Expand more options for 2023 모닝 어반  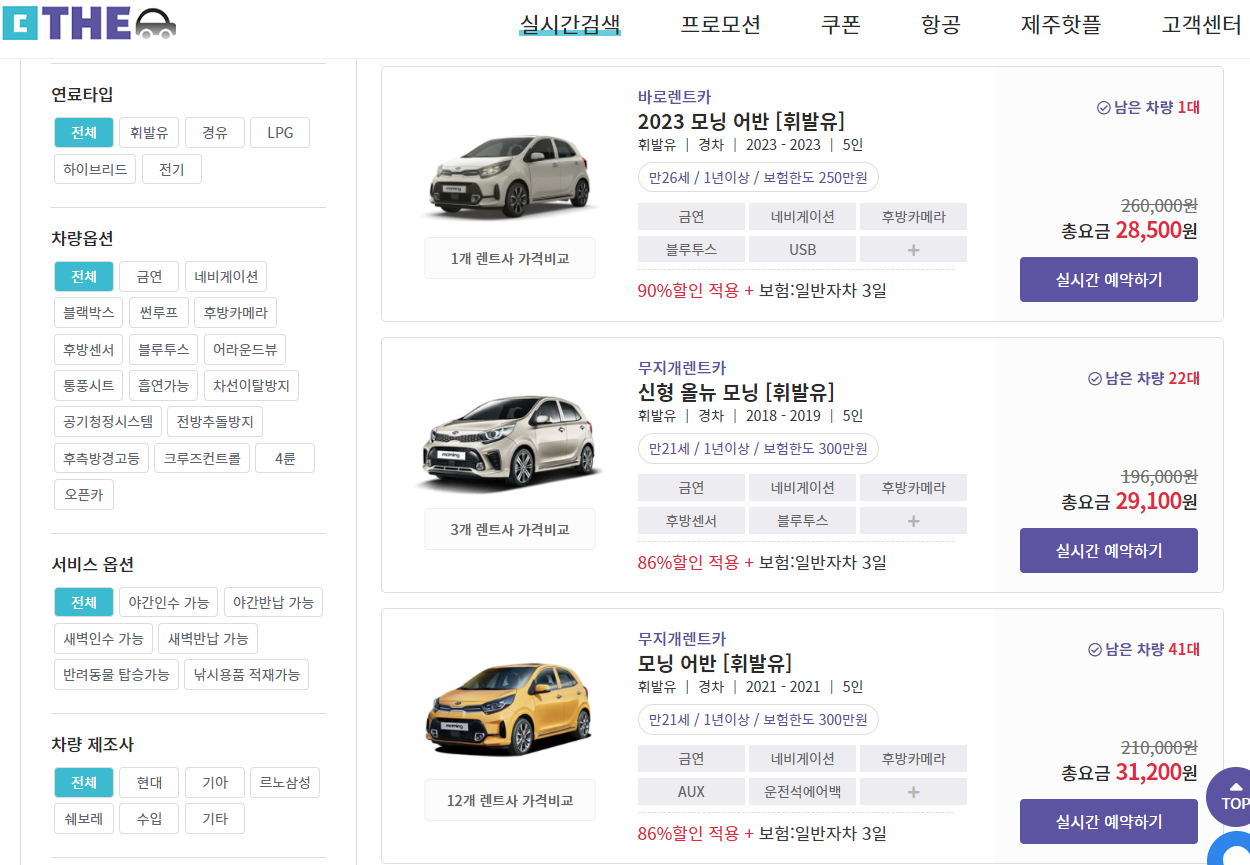[913, 249]
